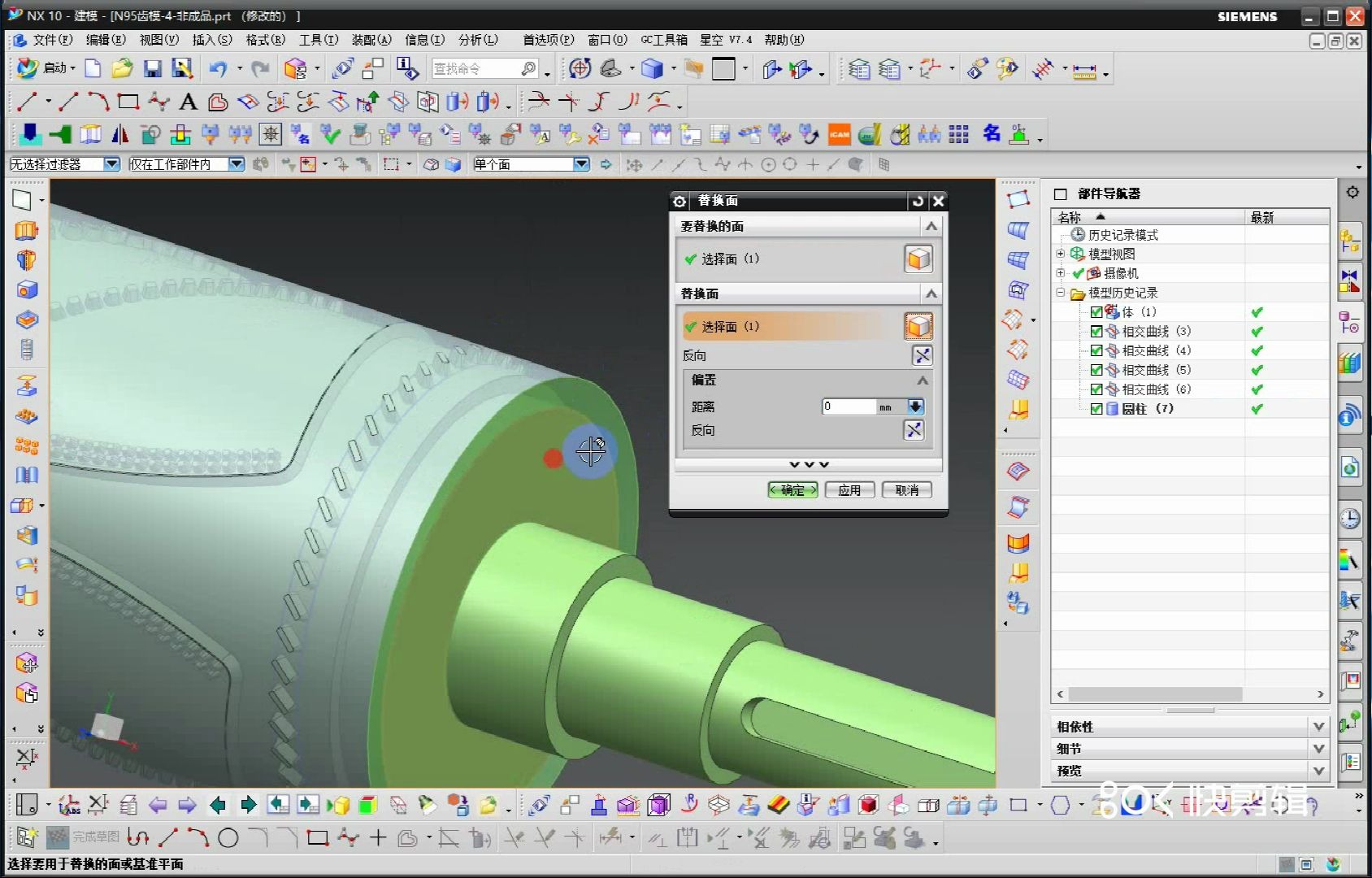Screen dimensions: 1372x878
Task: Toggle checkbox for 体 (1) feature
Action: pyautogui.click(x=1096, y=312)
